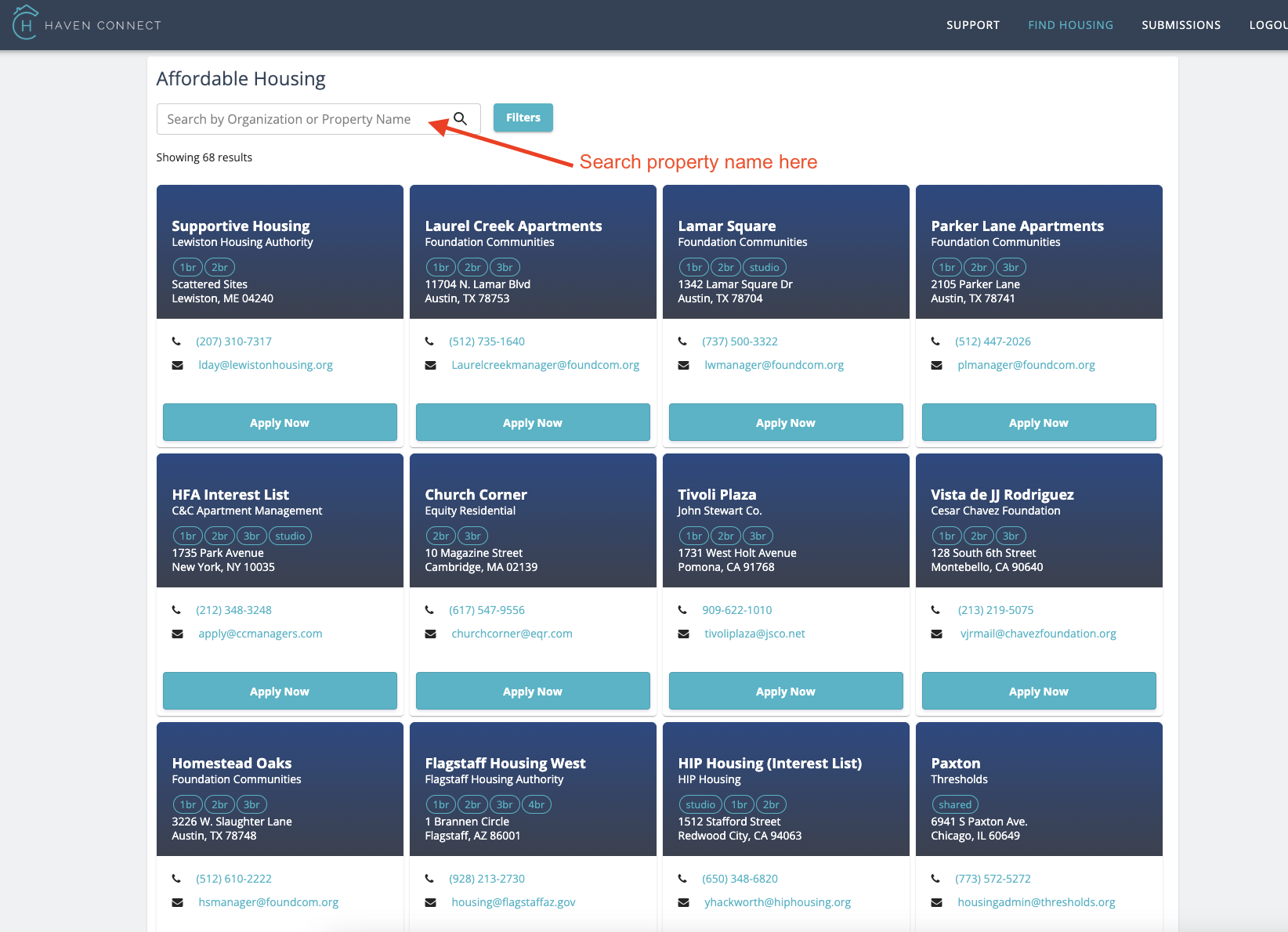The height and width of the screenshot is (932, 1288).
Task: Open the Filters button
Action: click(x=523, y=117)
